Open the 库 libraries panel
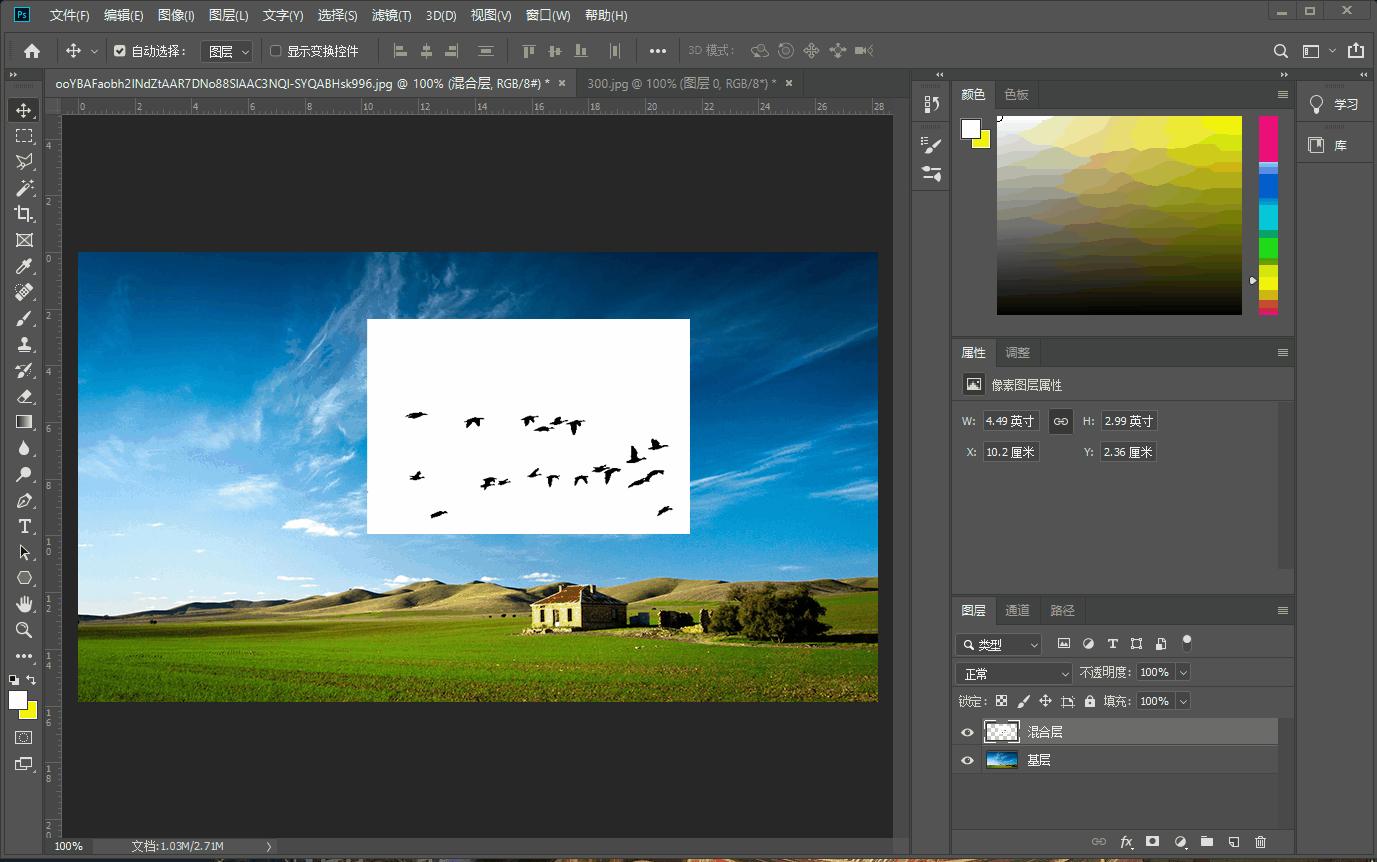 point(1328,145)
